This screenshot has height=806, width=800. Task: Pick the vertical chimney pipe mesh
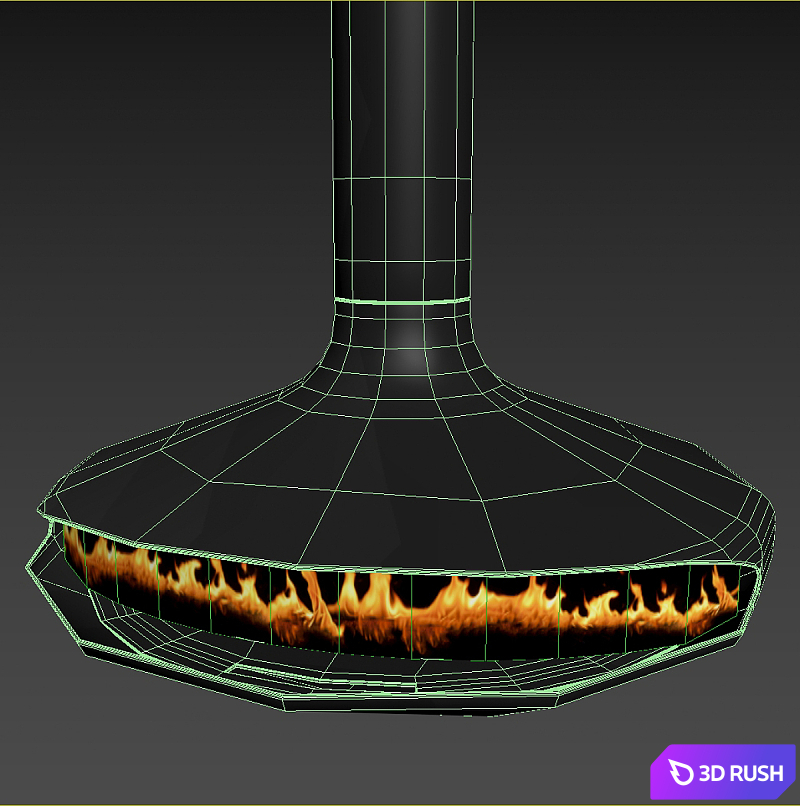[x=402, y=149]
